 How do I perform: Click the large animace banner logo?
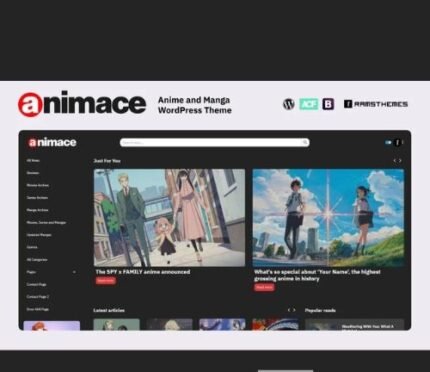[x=82, y=104]
